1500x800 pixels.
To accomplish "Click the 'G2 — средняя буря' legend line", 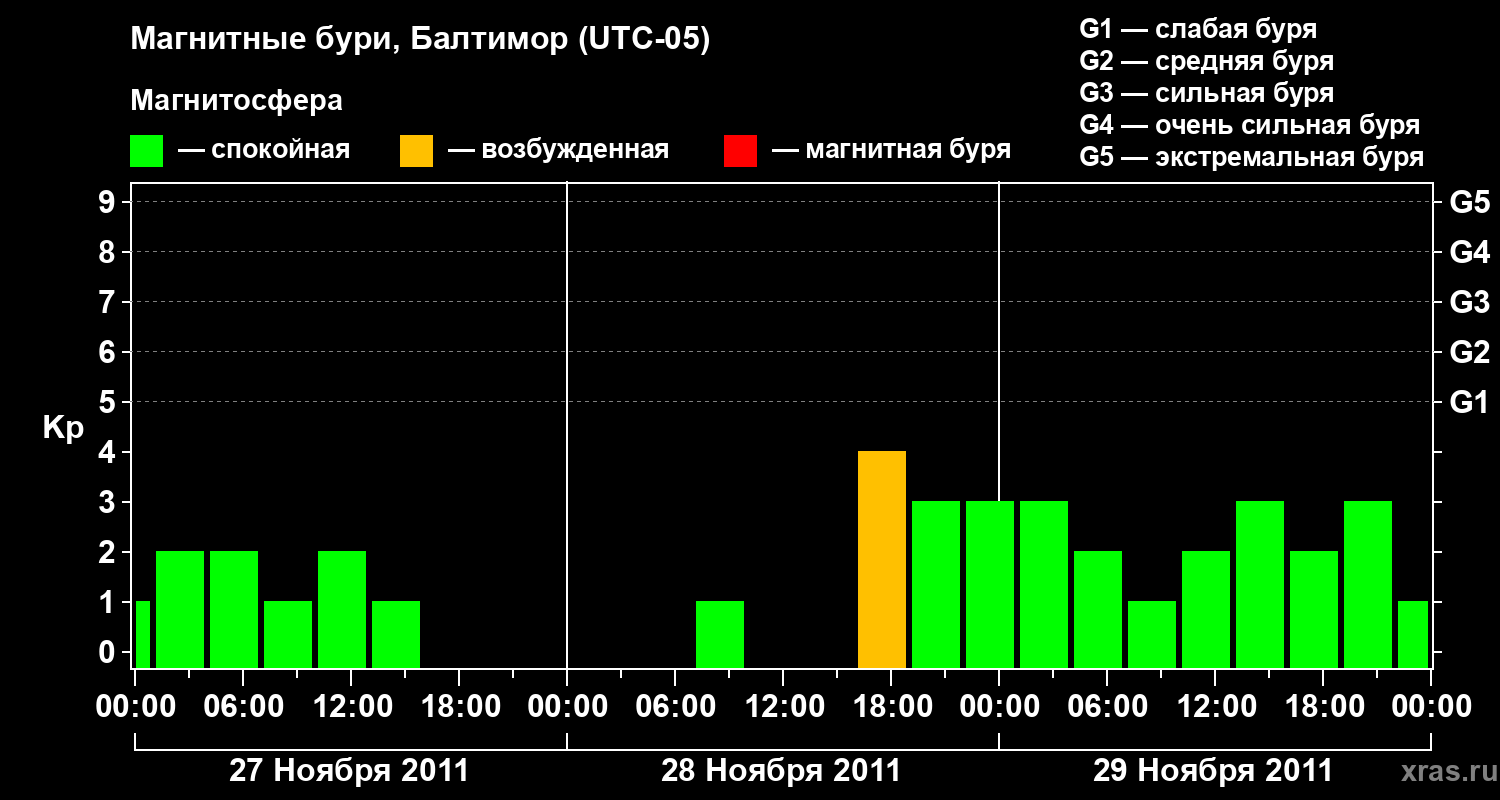I will click(x=1206, y=61).
